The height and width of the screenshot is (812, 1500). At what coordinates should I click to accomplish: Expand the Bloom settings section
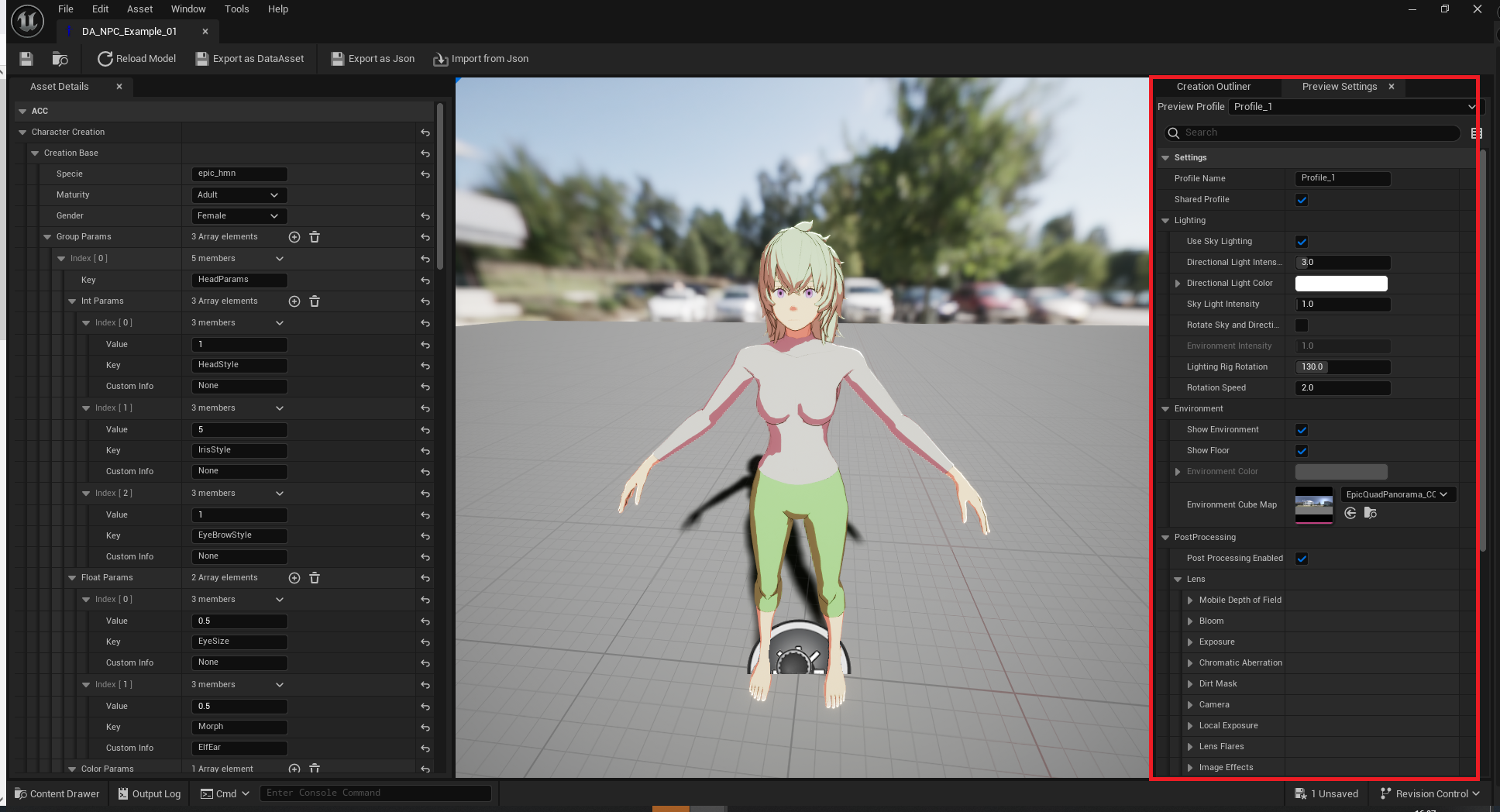1191,621
